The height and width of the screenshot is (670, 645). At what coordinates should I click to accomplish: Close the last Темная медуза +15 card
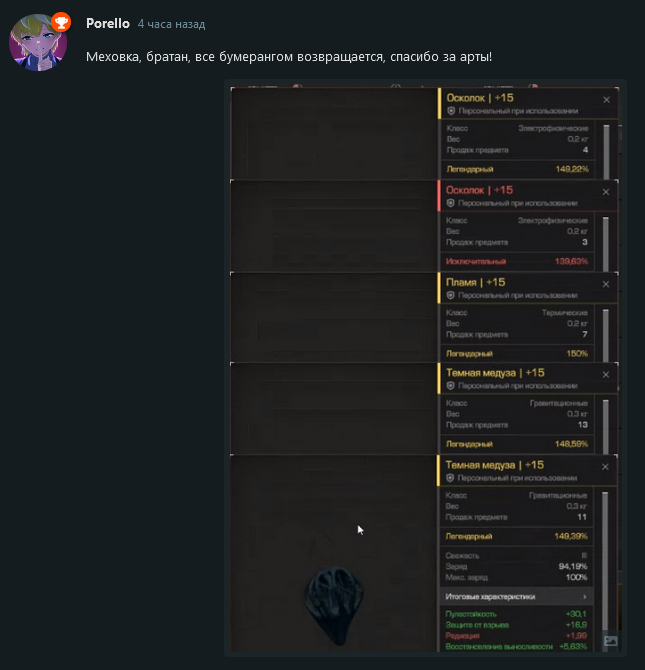click(605, 467)
